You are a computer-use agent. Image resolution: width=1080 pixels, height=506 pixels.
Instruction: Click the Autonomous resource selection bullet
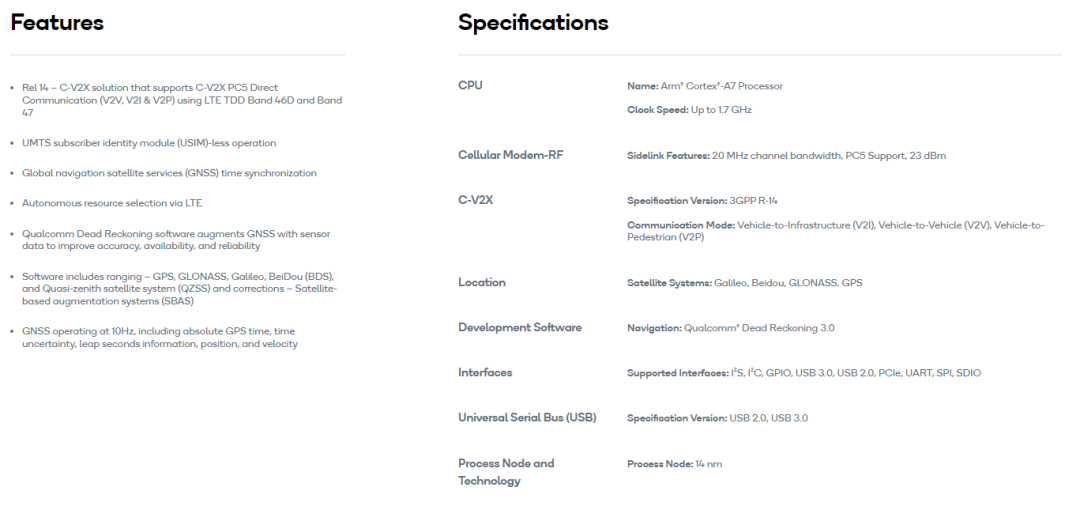[112, 203]
